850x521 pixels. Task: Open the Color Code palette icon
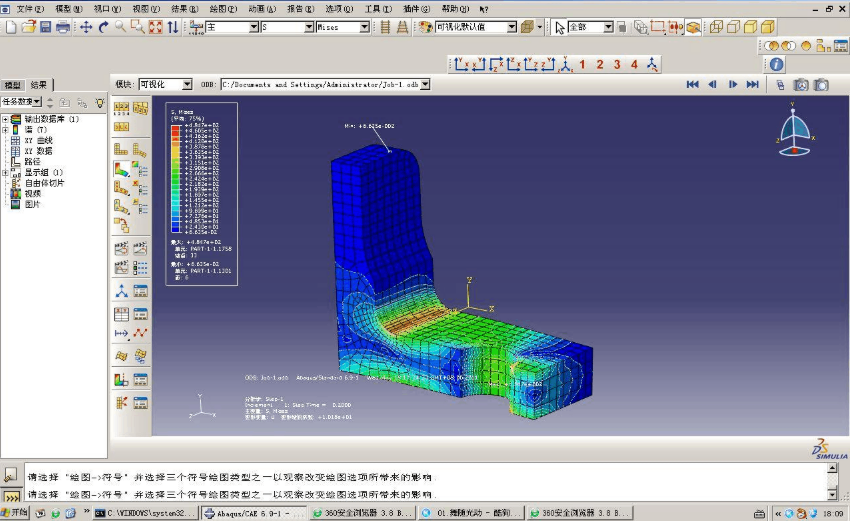(426, 27)
